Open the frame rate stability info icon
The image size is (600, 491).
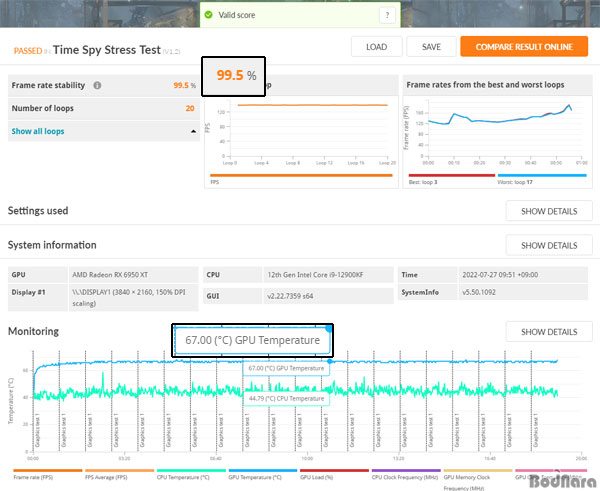pos(97,85)
